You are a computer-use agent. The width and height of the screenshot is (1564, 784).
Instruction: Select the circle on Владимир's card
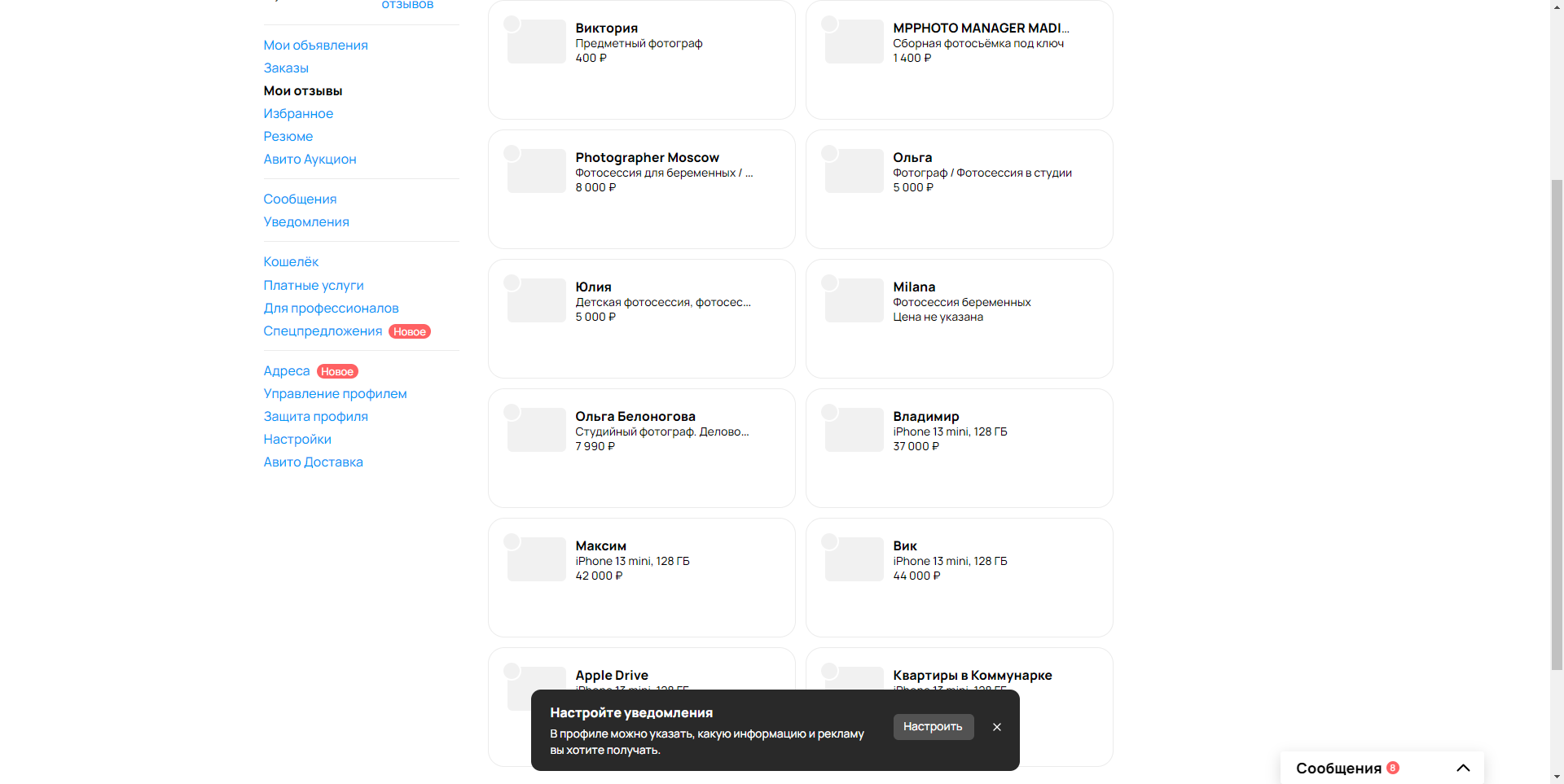[x=829, y=412]
